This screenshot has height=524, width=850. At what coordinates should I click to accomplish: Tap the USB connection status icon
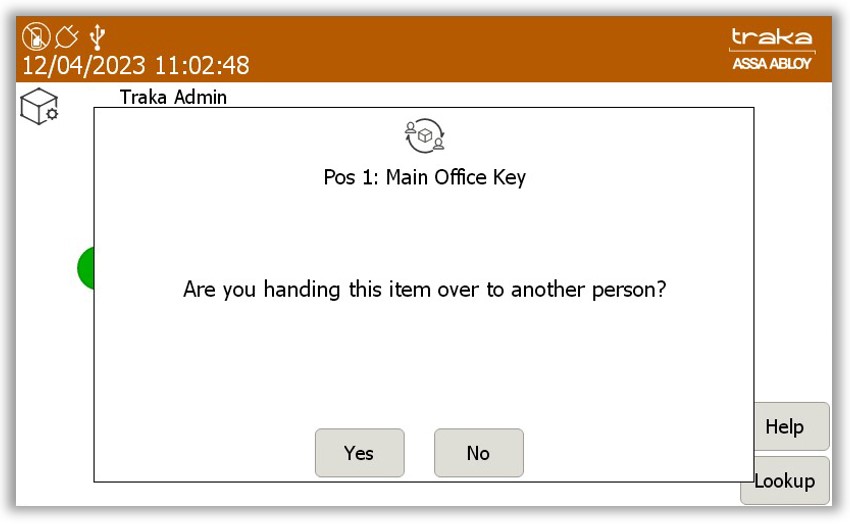[98, 37]
